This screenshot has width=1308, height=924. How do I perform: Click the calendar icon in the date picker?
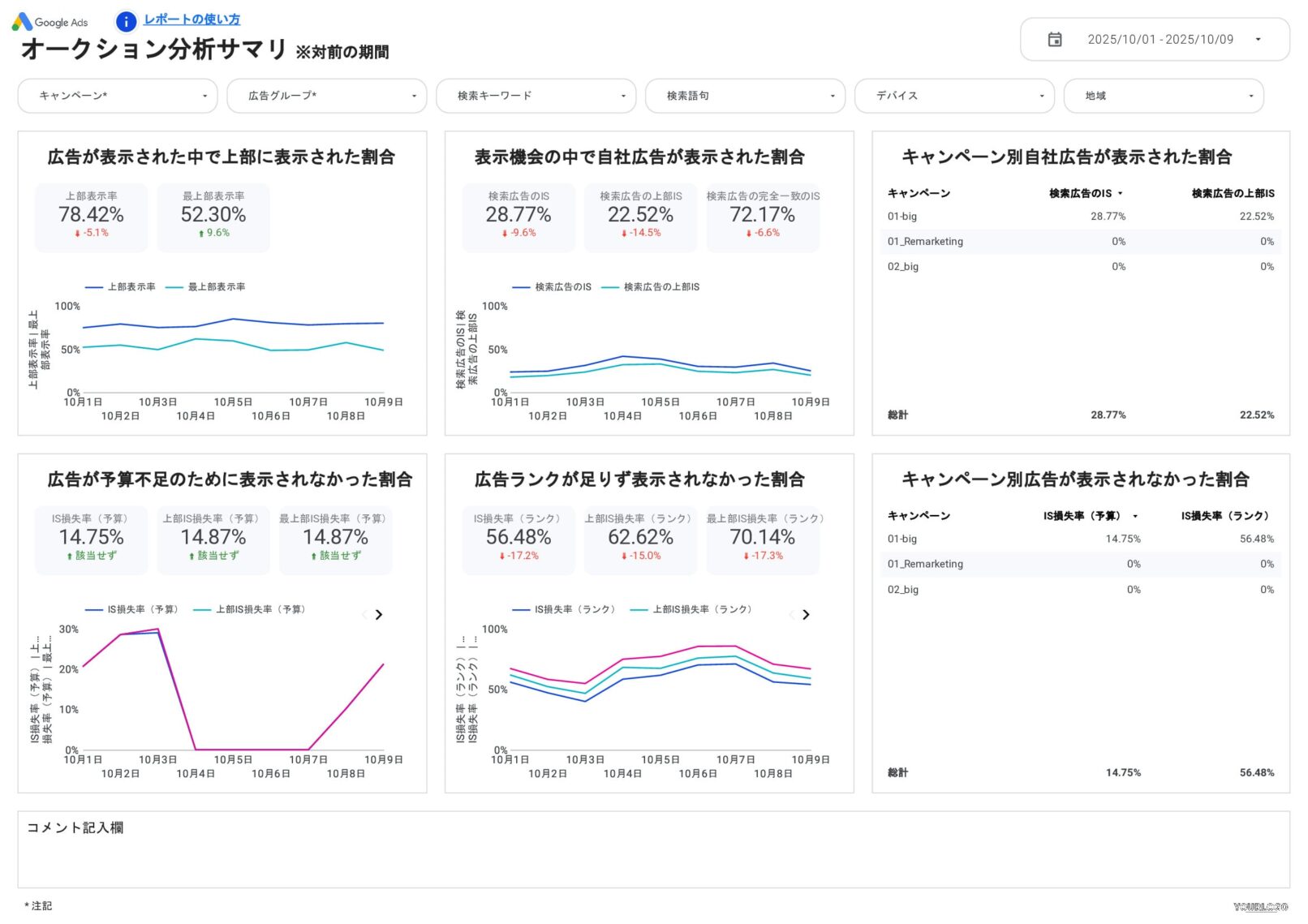point(1055,39)
